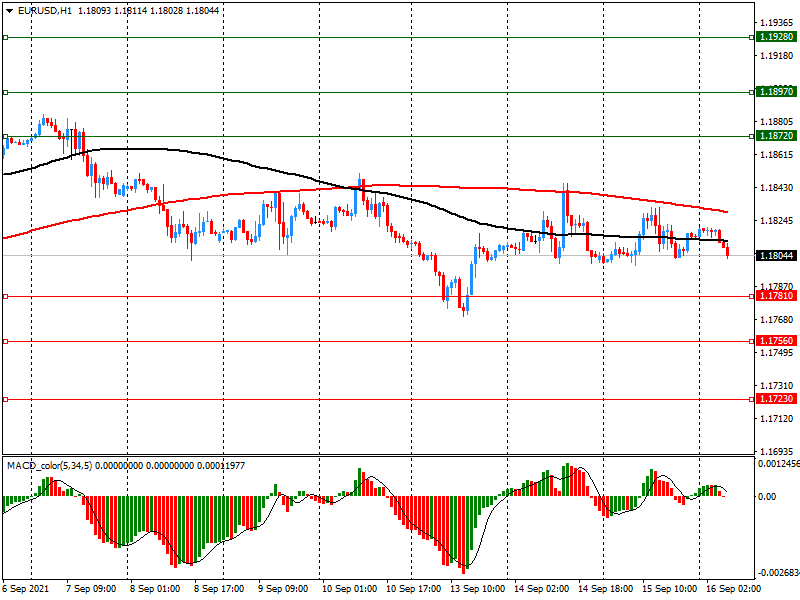The image size is (800, 600).
Task: Select the 1.17560 red price label
Action: coord(777,341)
